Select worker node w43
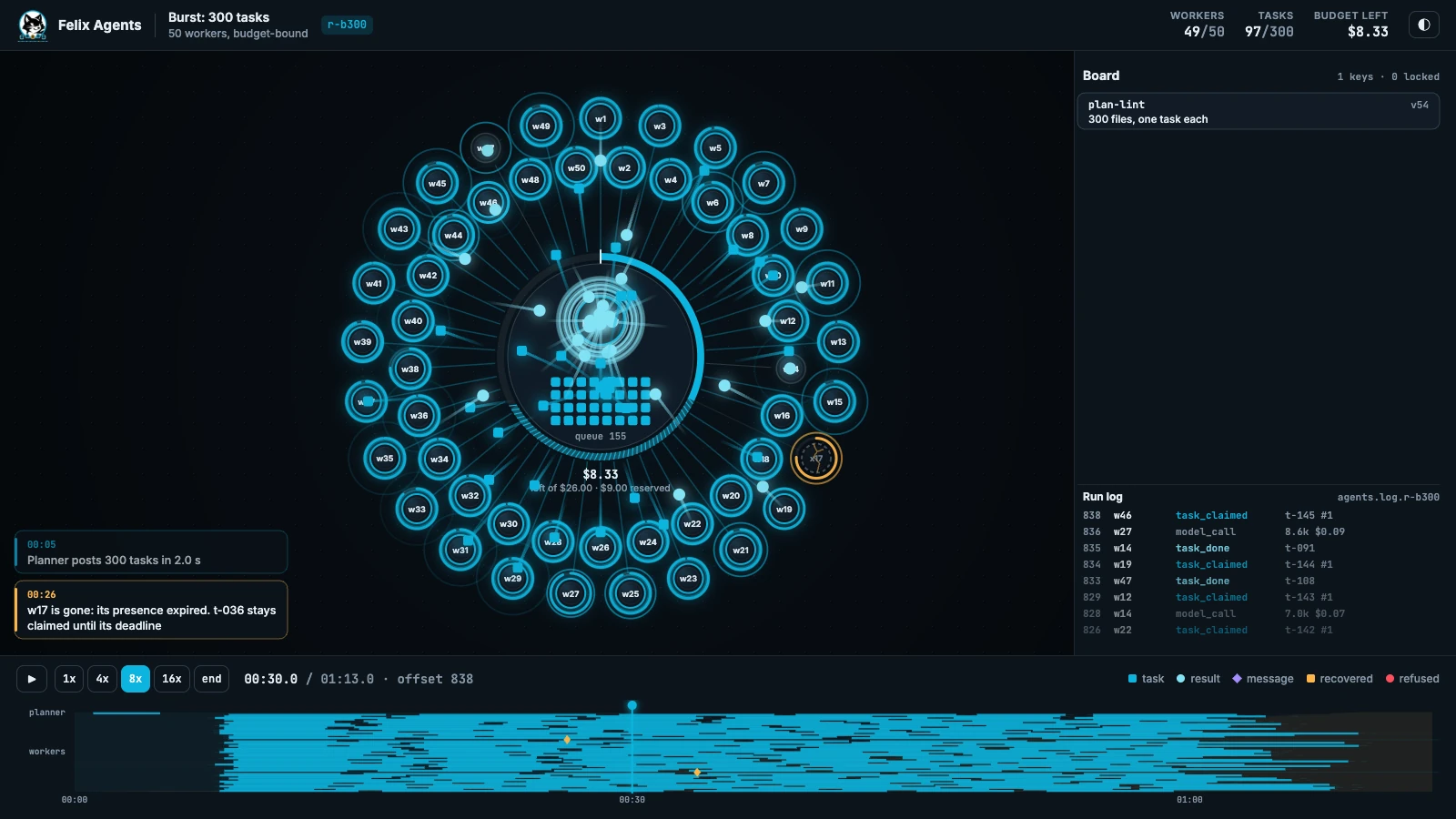The image size is (1456, 819). click(x=399, y=229)
